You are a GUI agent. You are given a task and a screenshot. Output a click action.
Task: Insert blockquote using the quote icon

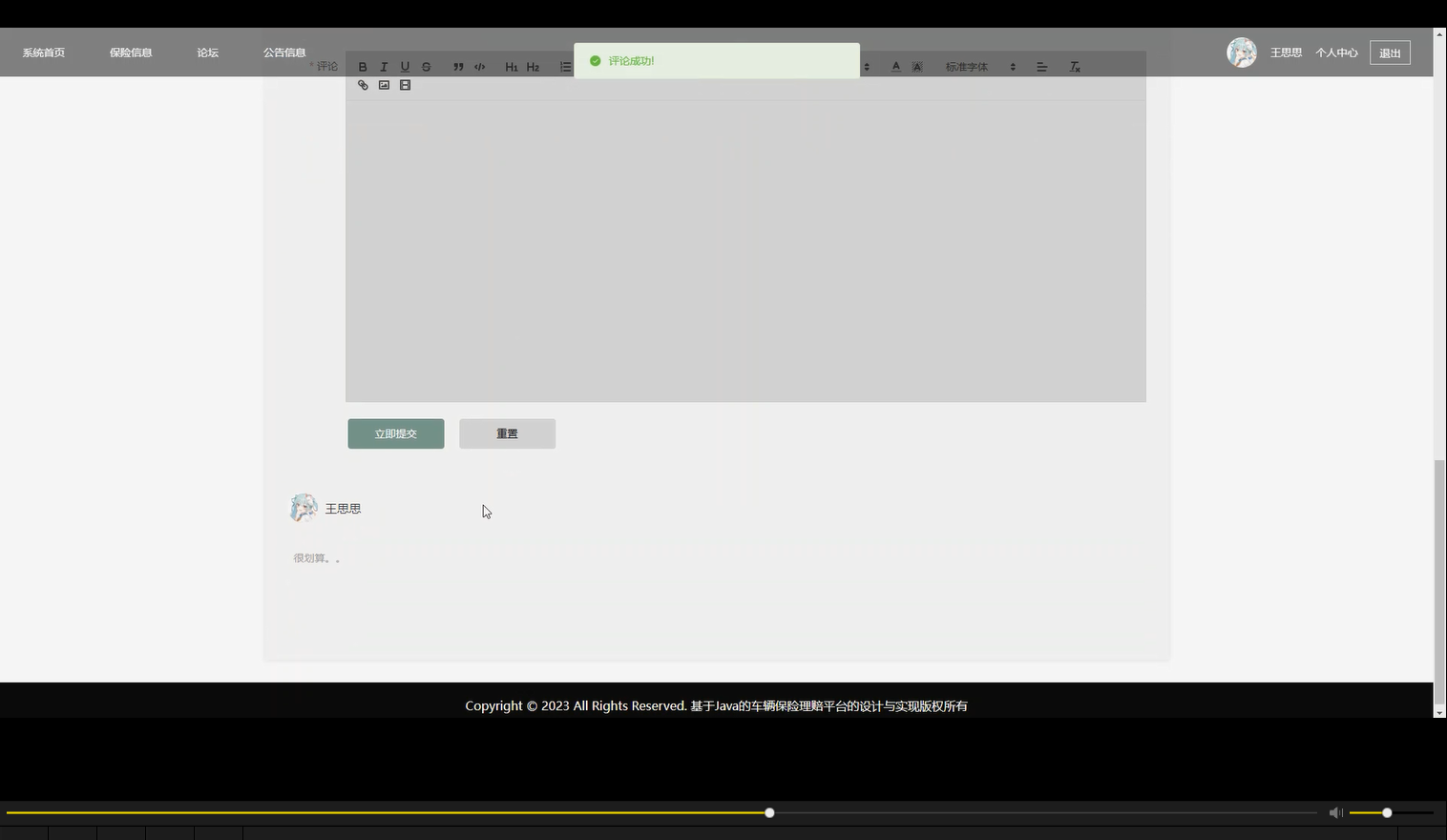pos(458,67)
